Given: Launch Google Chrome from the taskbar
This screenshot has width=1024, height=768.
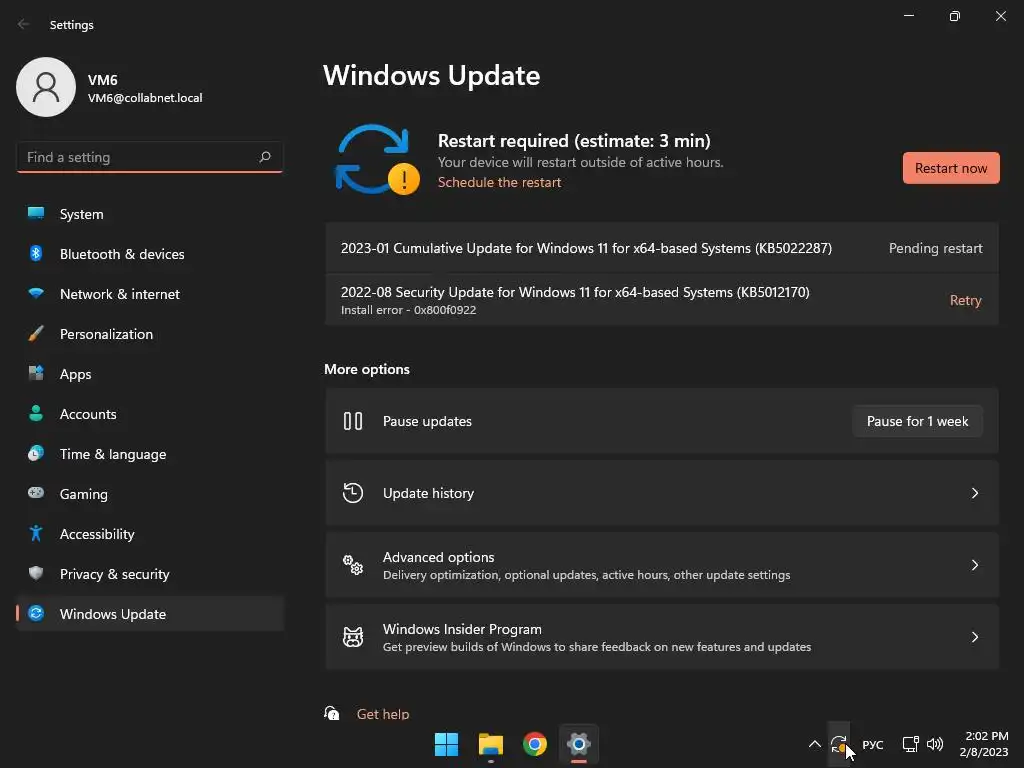Looking at the screenshot, I should (535, 744).
